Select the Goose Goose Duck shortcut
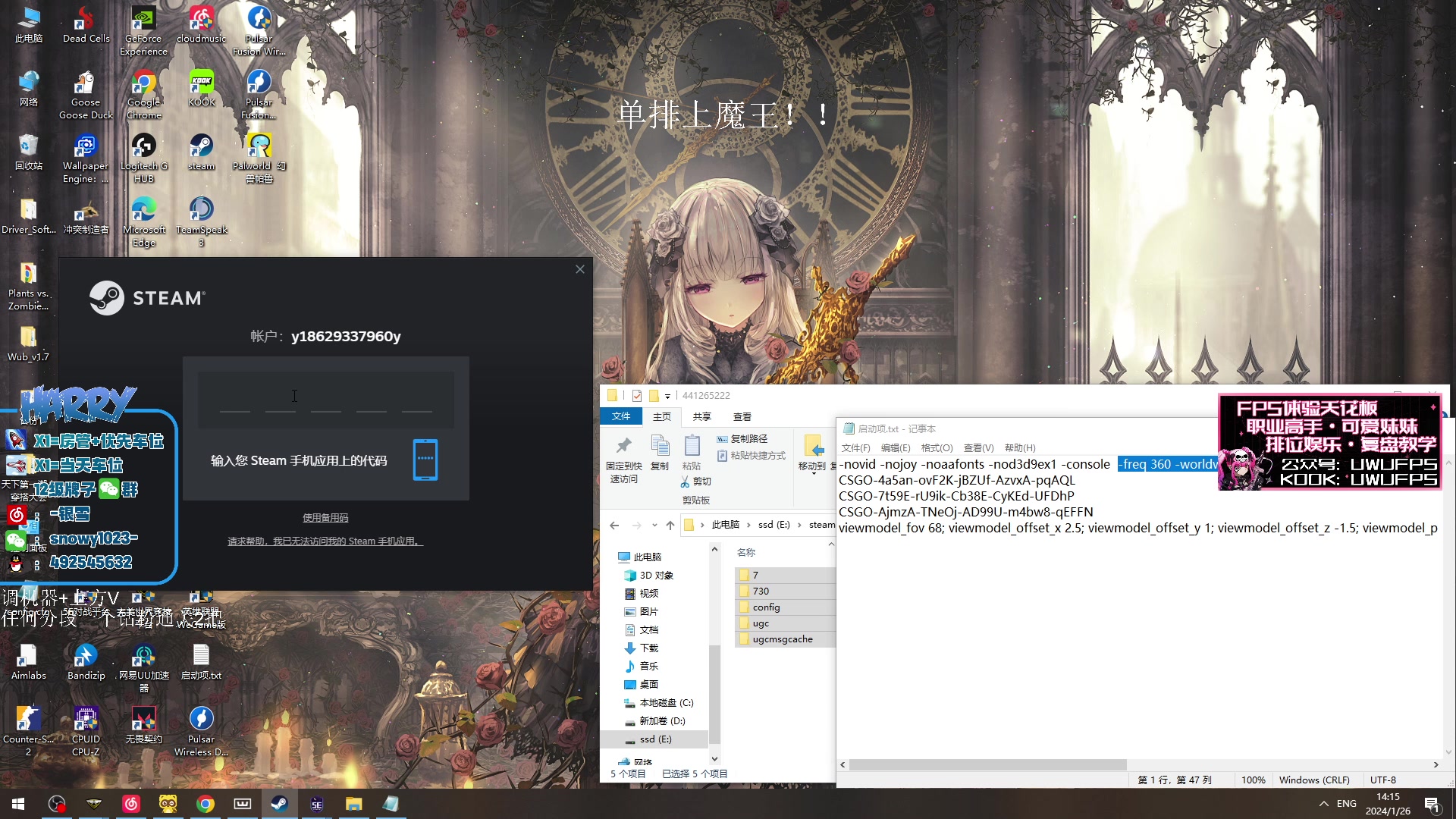This screenshot has height=819, width=1456. pyautogui.click(x=86, y=95)
